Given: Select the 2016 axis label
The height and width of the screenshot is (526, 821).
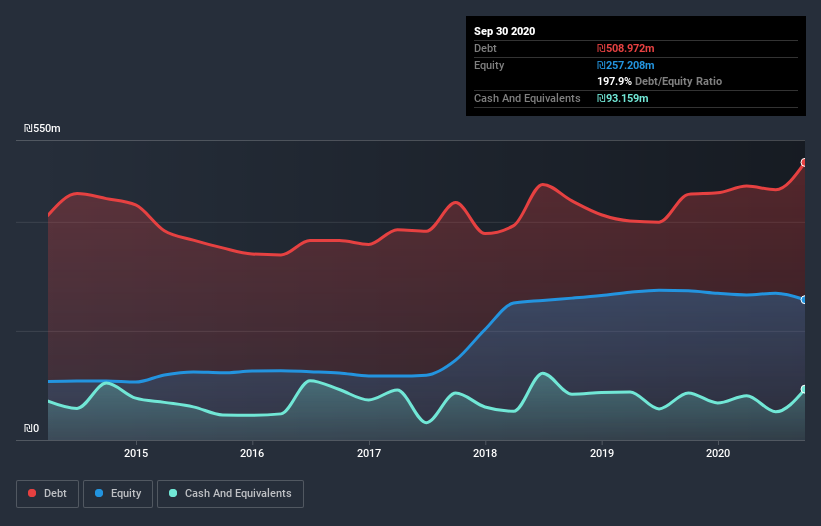Looking at the screenshot, I should tap(252, 453).
